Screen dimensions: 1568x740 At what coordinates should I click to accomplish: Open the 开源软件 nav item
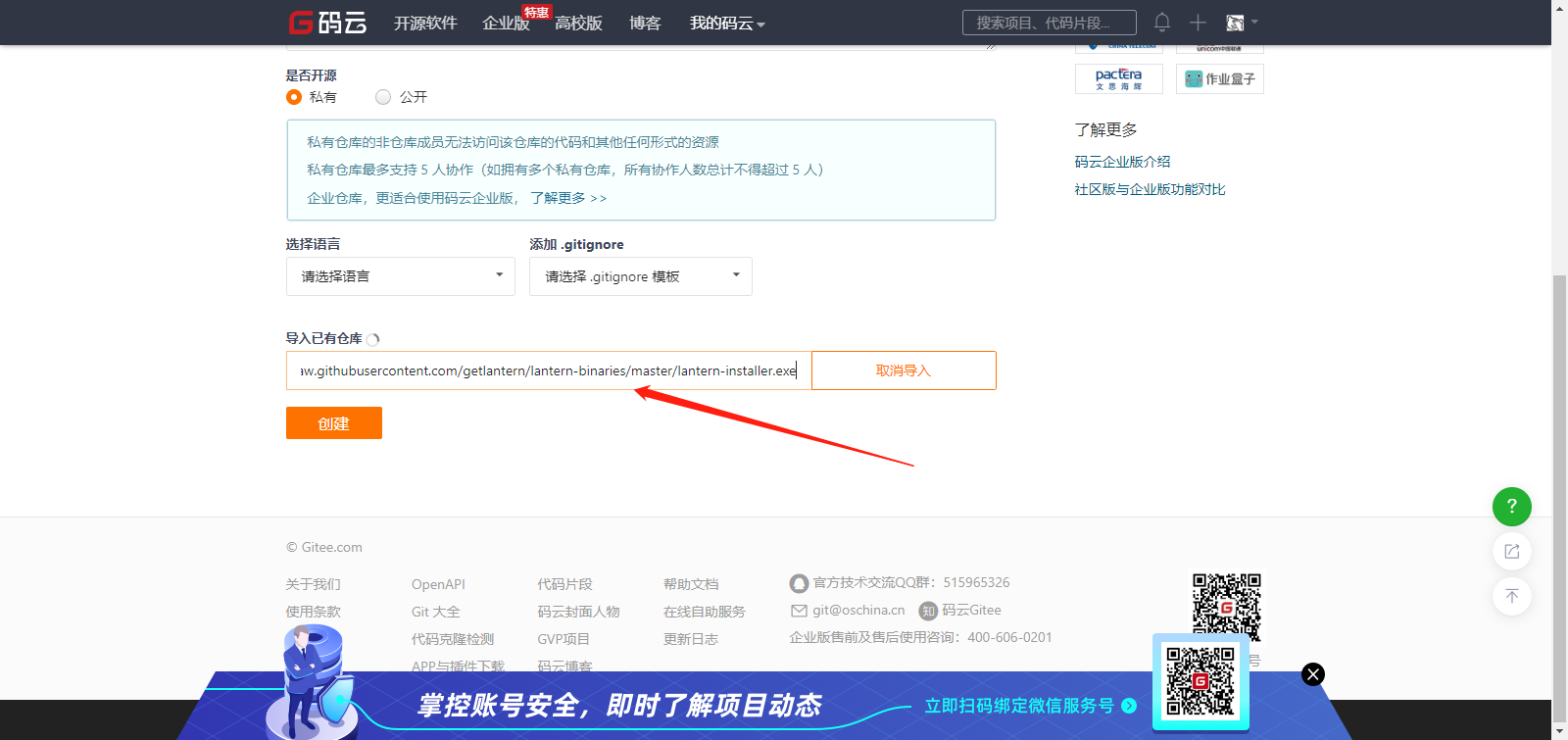[x=425, y=23]
